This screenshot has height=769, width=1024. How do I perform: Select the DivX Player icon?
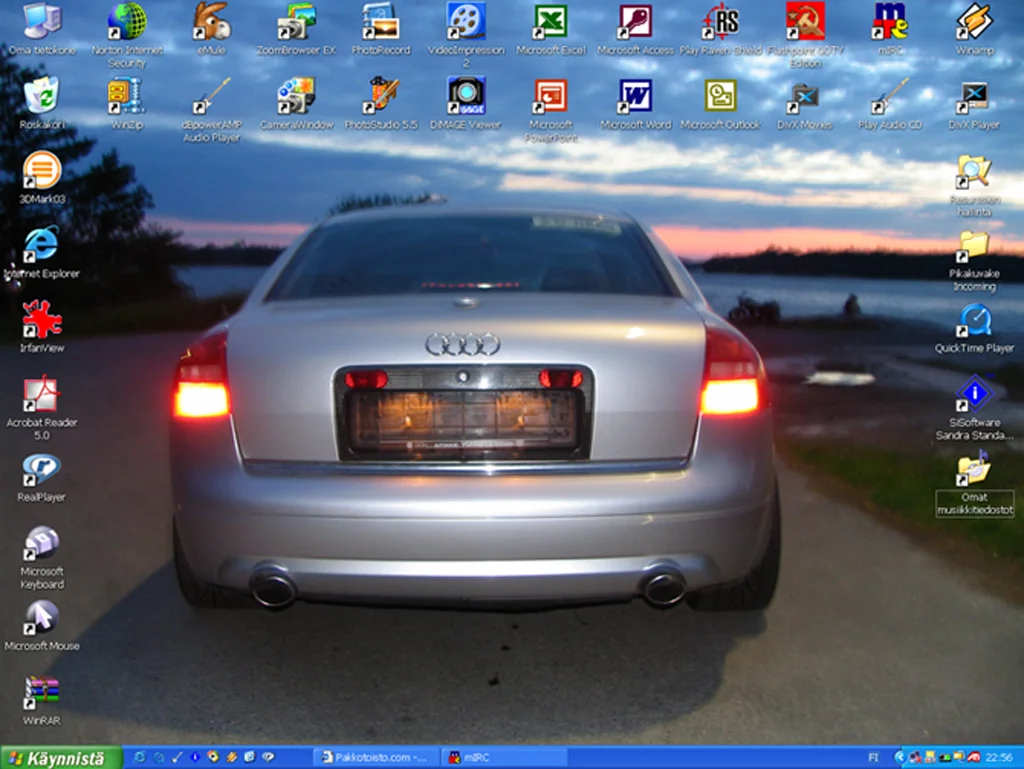pyautogui.click(x=974, y=97)
